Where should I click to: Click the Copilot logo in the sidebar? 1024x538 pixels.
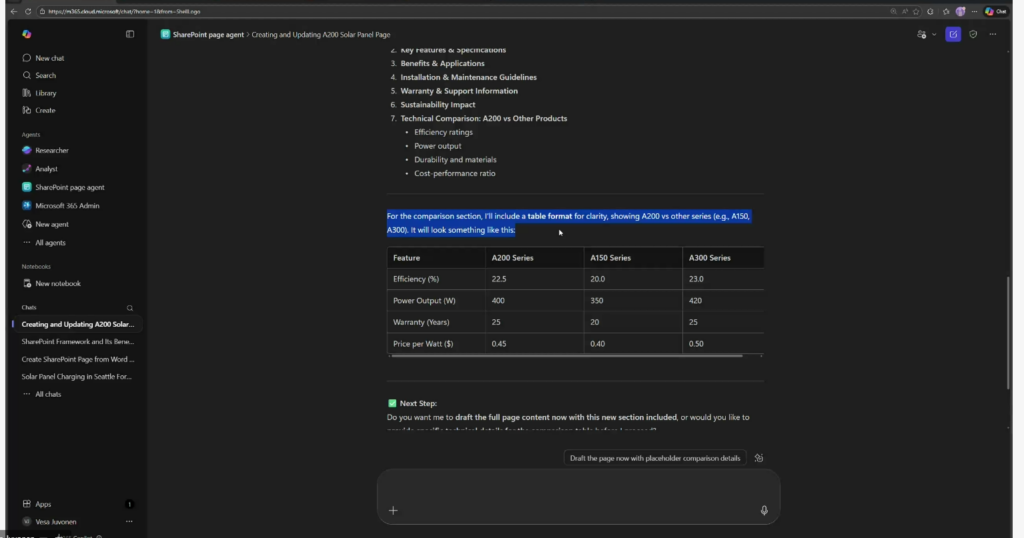tap(27, 34)
